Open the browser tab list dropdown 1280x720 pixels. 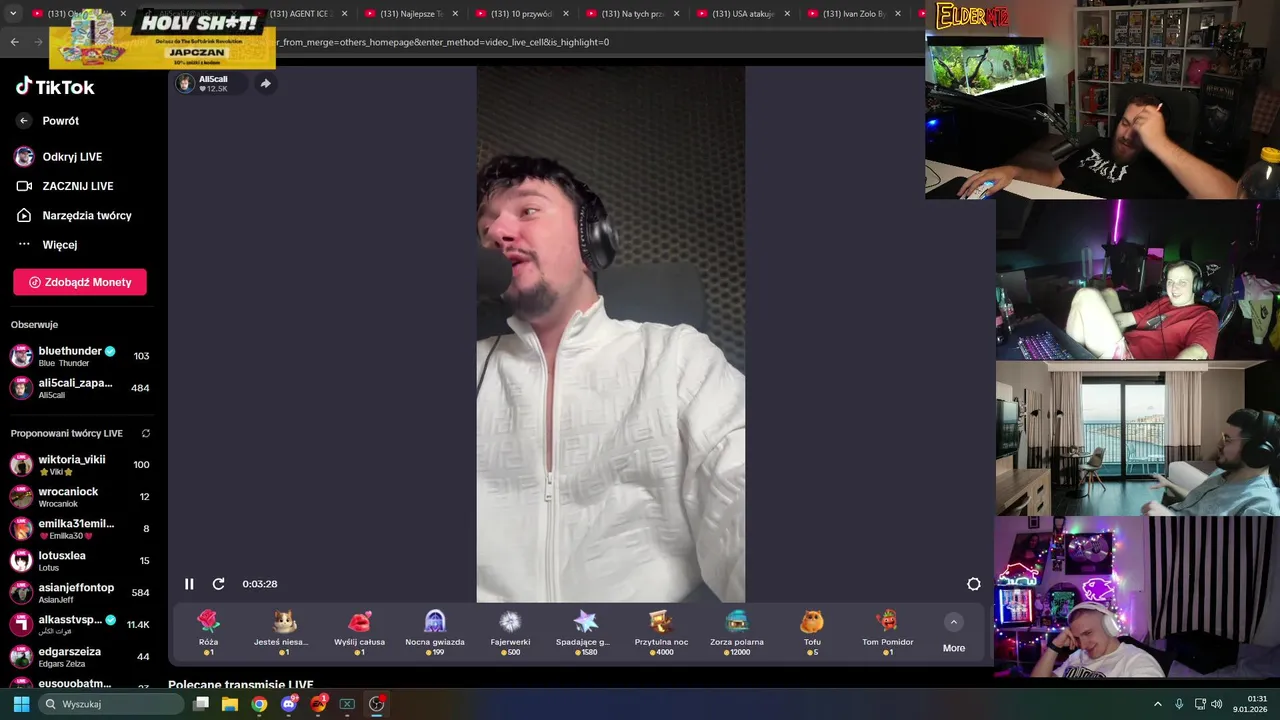click(13, 14)
